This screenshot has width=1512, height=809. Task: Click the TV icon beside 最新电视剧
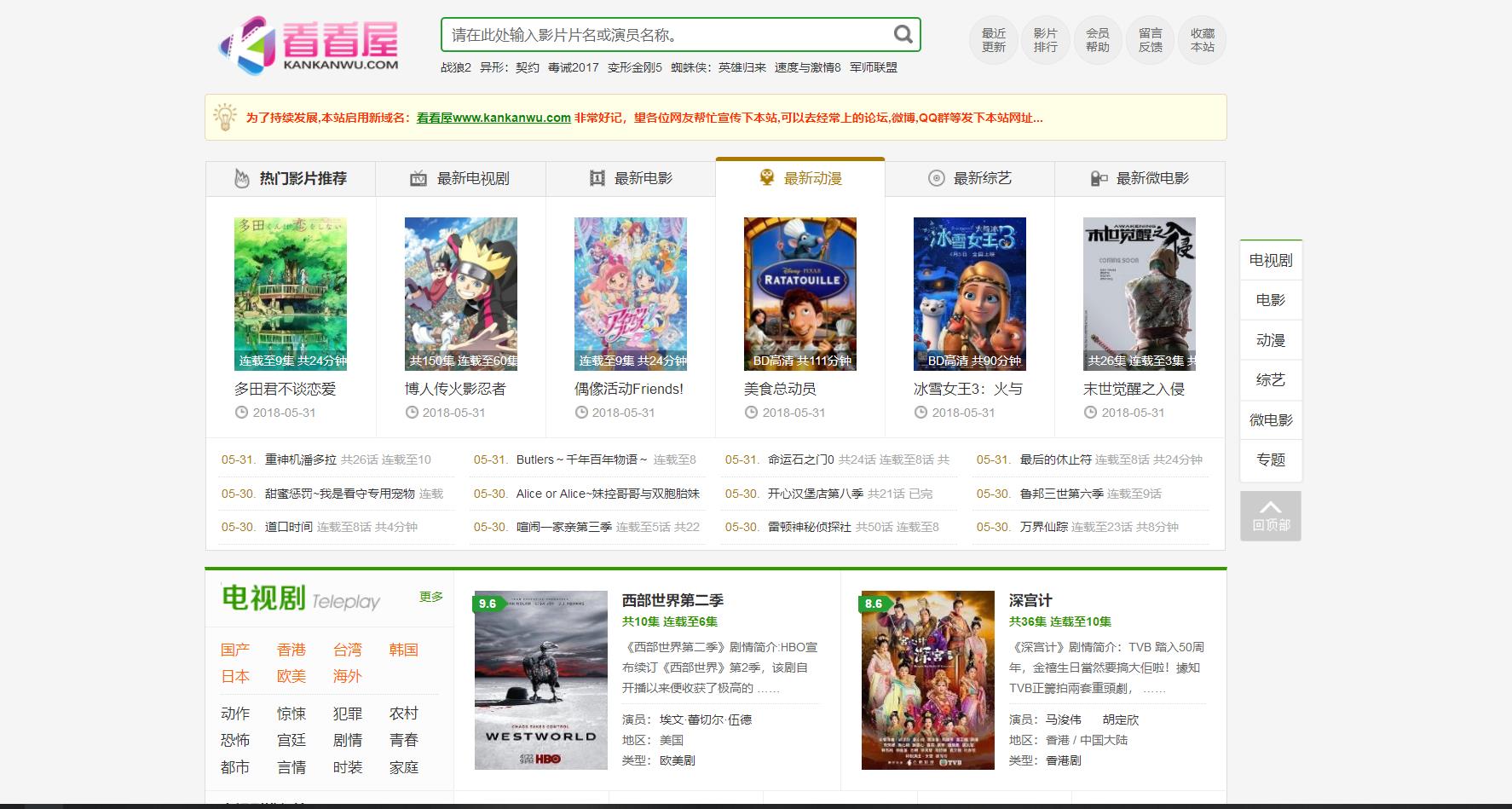(x=418, y=178)
